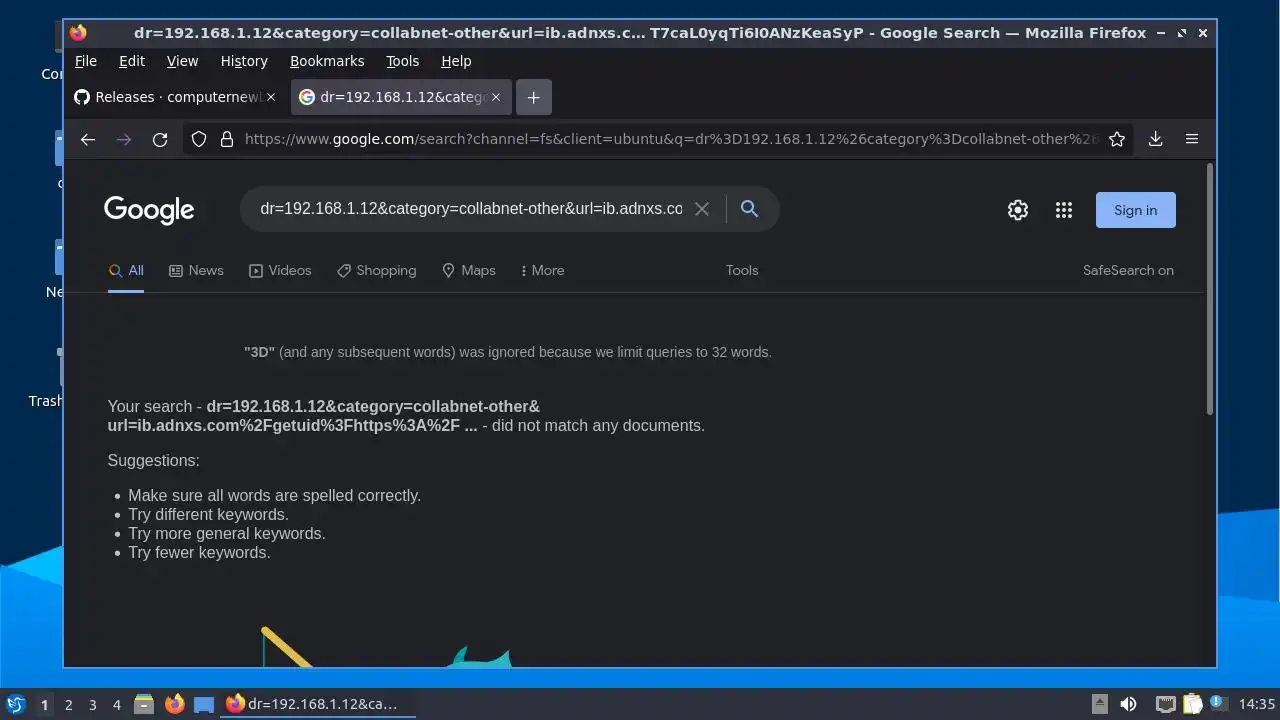Open the volume control in tray
1280x720 pixels.
pos(1128,704)
